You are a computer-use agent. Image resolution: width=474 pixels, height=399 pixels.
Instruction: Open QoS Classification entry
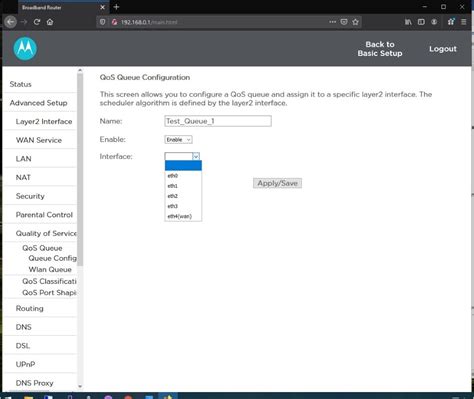click(49, 282)
